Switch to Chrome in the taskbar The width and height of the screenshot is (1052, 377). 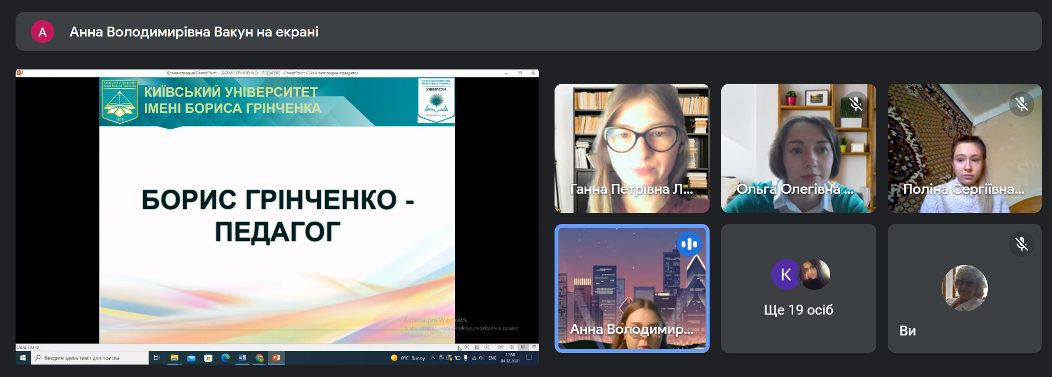pos(260,358)
